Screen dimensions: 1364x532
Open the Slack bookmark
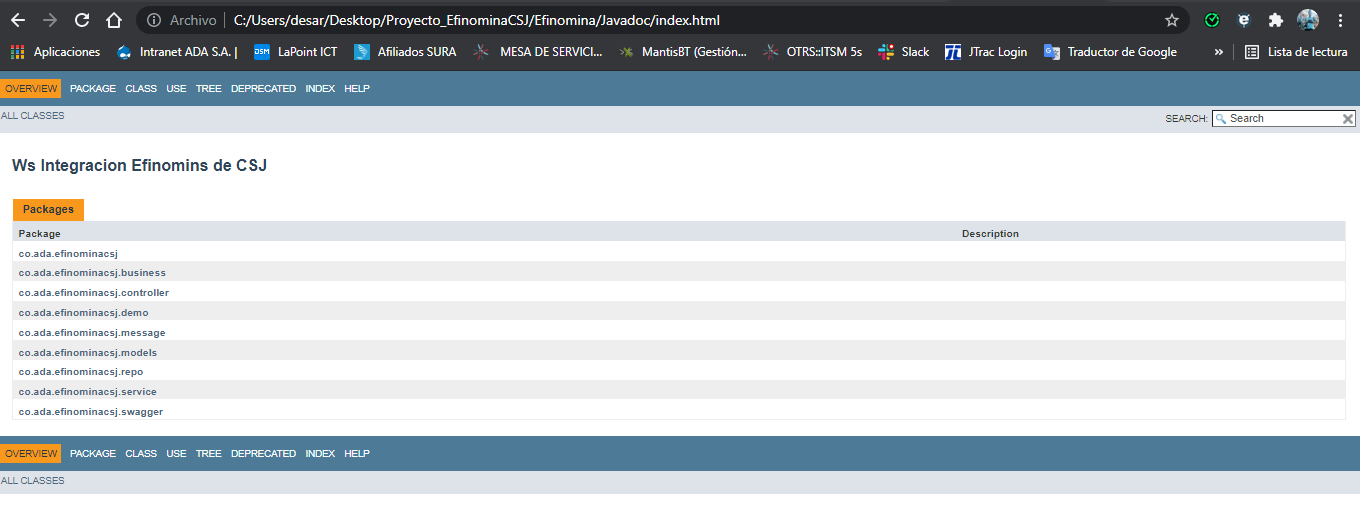903,52
